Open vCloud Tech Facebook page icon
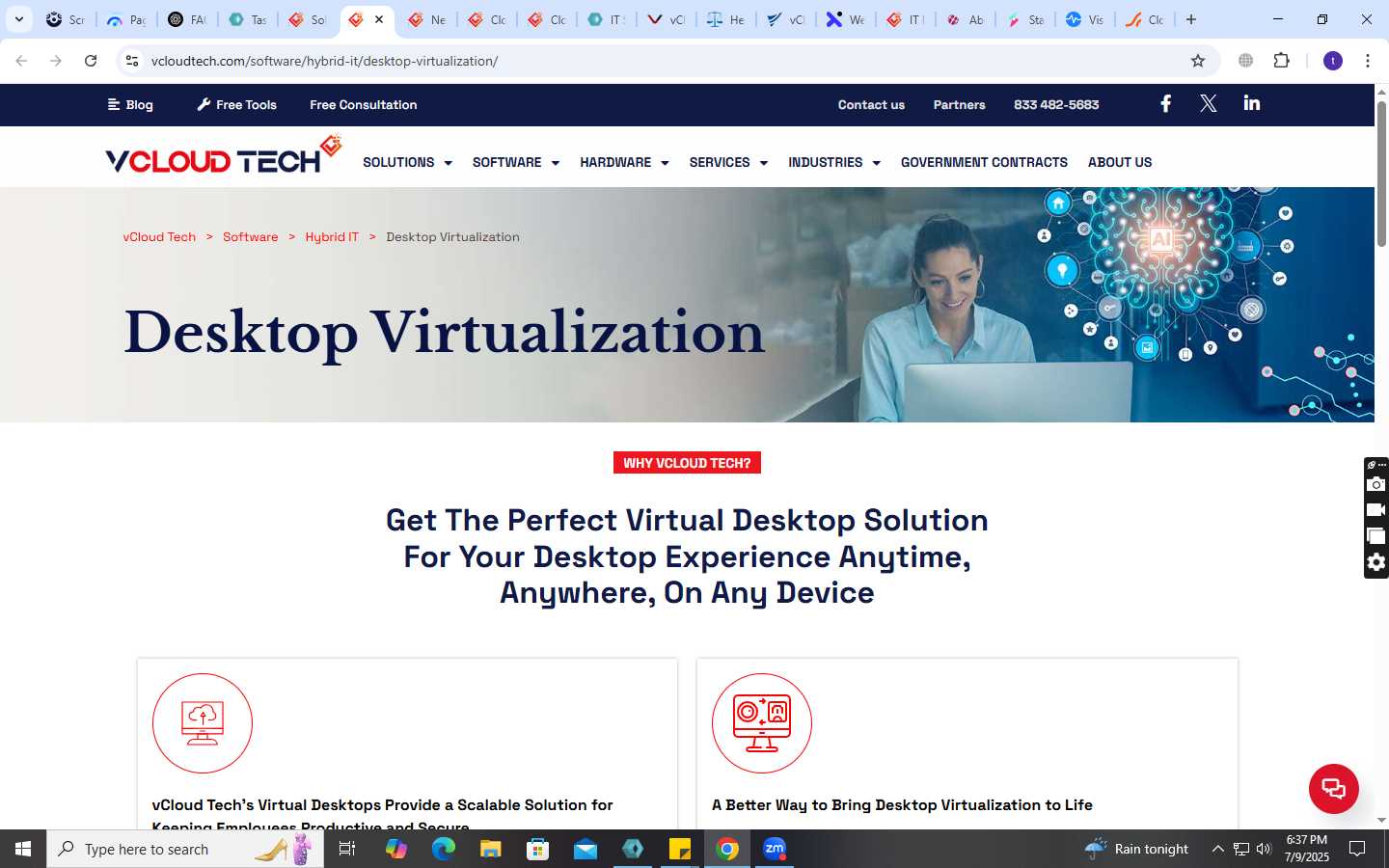 (1165, 104)
